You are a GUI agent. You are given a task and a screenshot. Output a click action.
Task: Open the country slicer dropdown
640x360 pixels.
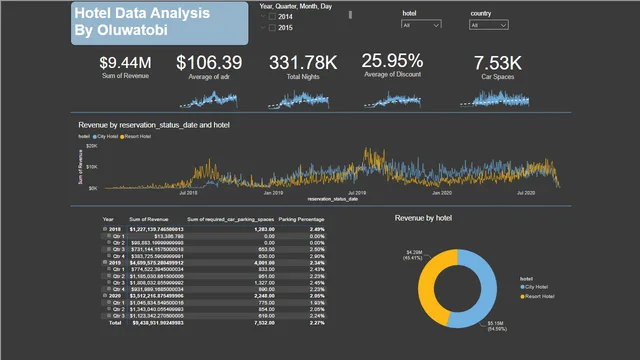[x=489, y=25]
